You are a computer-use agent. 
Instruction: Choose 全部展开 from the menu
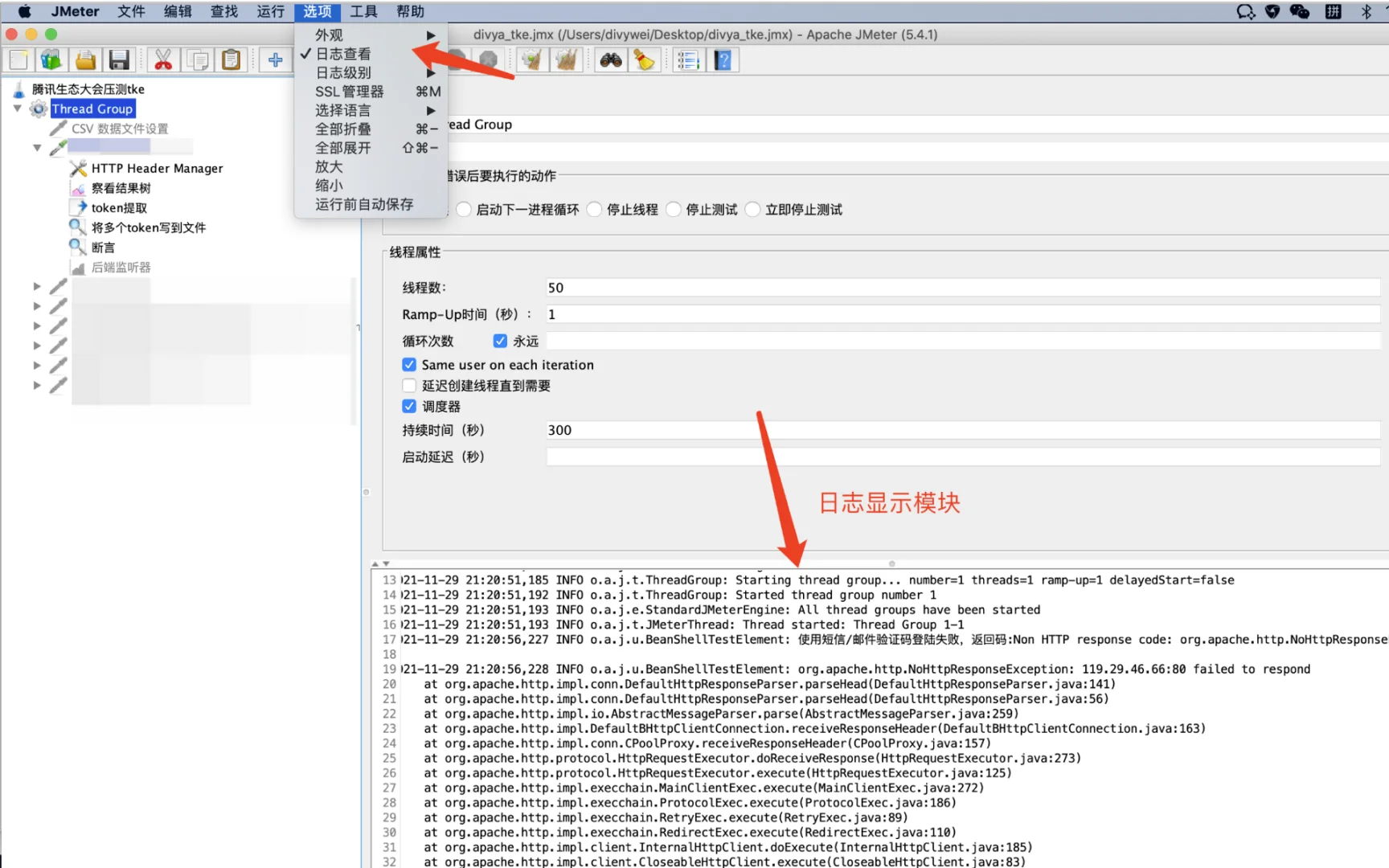click(x=370, y=148)
